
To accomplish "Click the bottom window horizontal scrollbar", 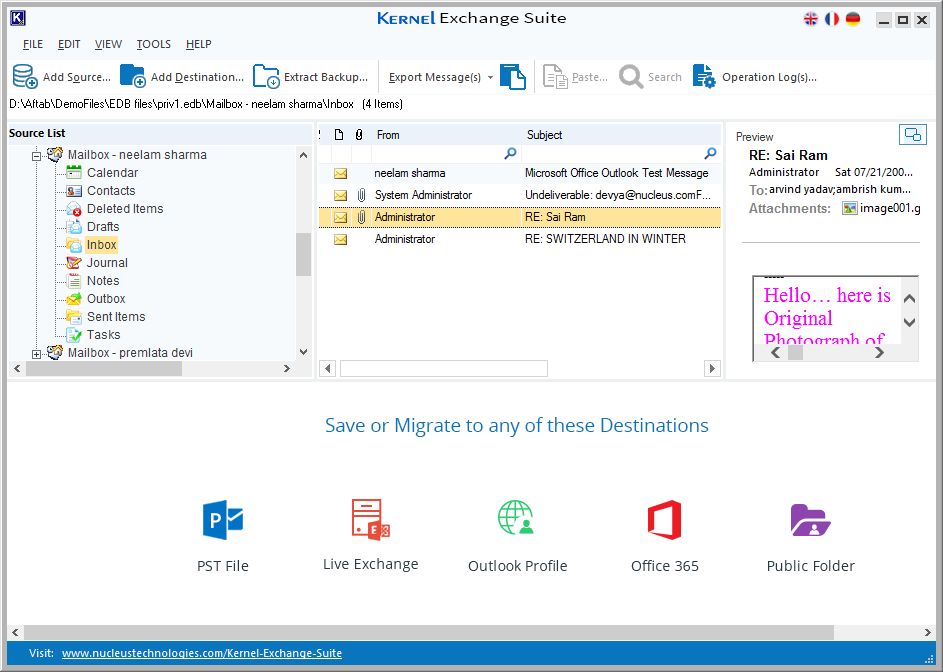I will [x=428, y=632].
